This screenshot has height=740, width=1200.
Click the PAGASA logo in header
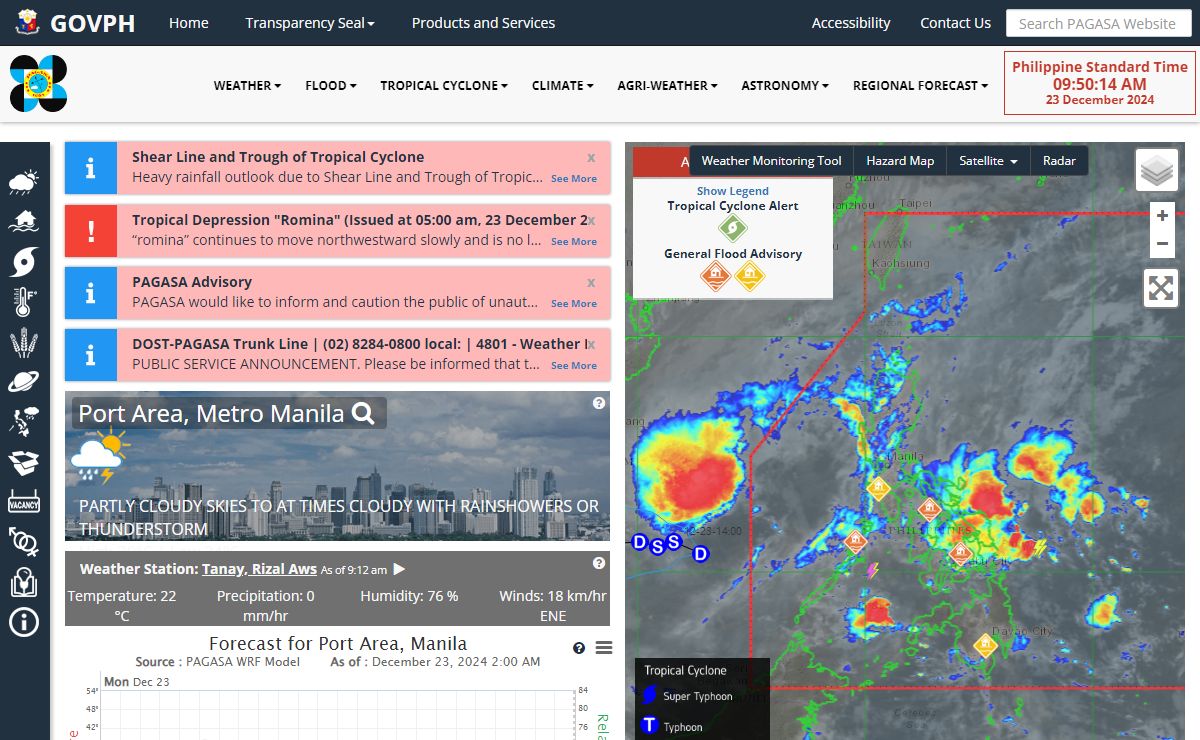point(38,84)
